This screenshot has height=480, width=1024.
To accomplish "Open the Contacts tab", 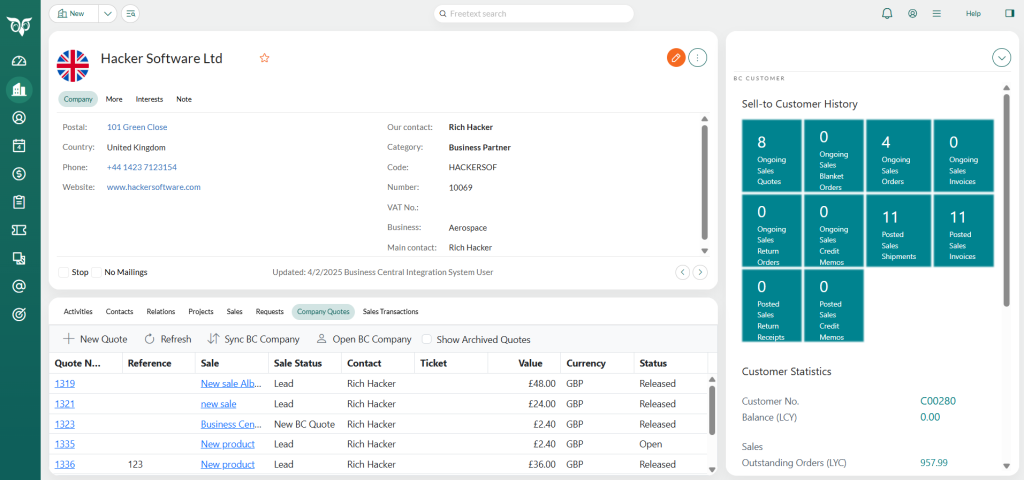I will coord(120,312).
